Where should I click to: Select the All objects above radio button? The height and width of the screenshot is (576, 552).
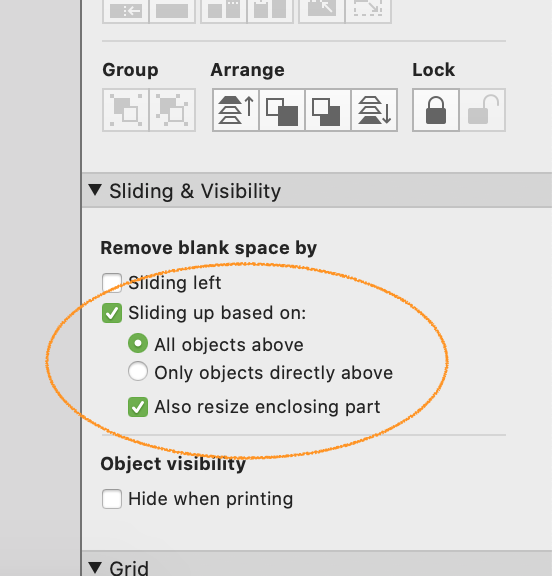click(138, 343)
